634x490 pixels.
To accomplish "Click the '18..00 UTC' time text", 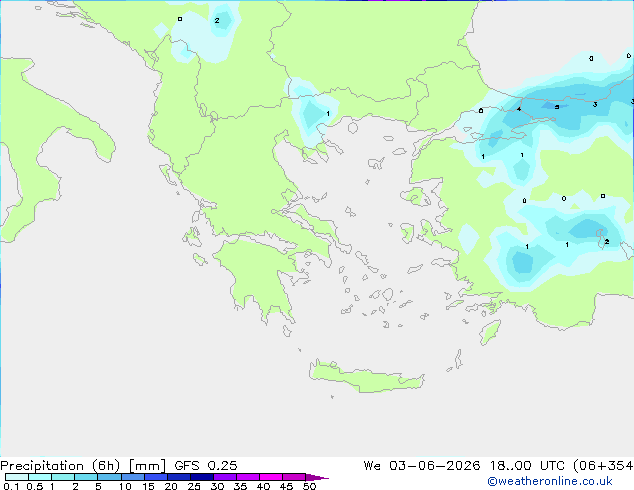I will coord(527,466).
